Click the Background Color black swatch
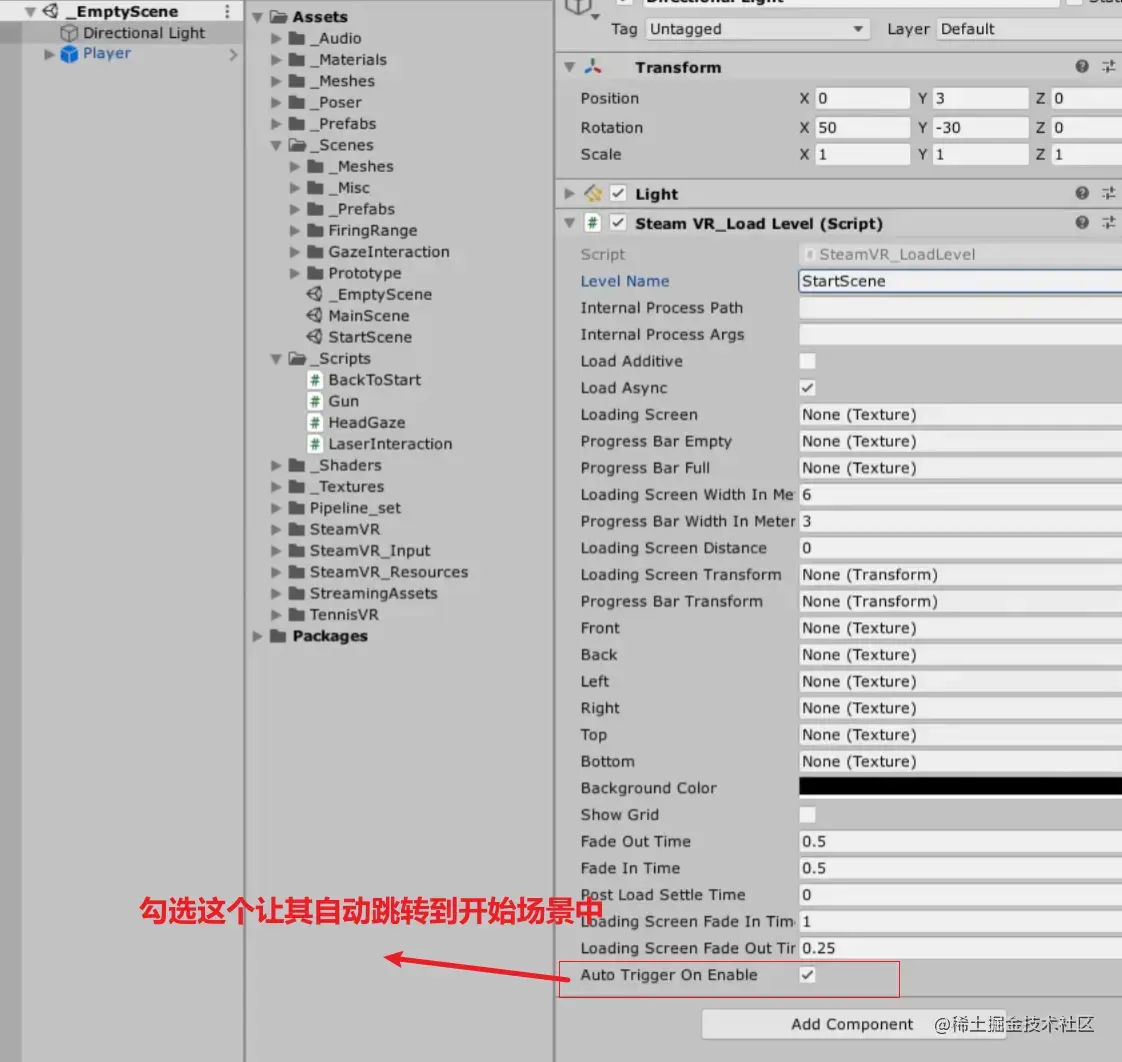This screenshot has height=1062, width=1122. [x=960, y=786]
